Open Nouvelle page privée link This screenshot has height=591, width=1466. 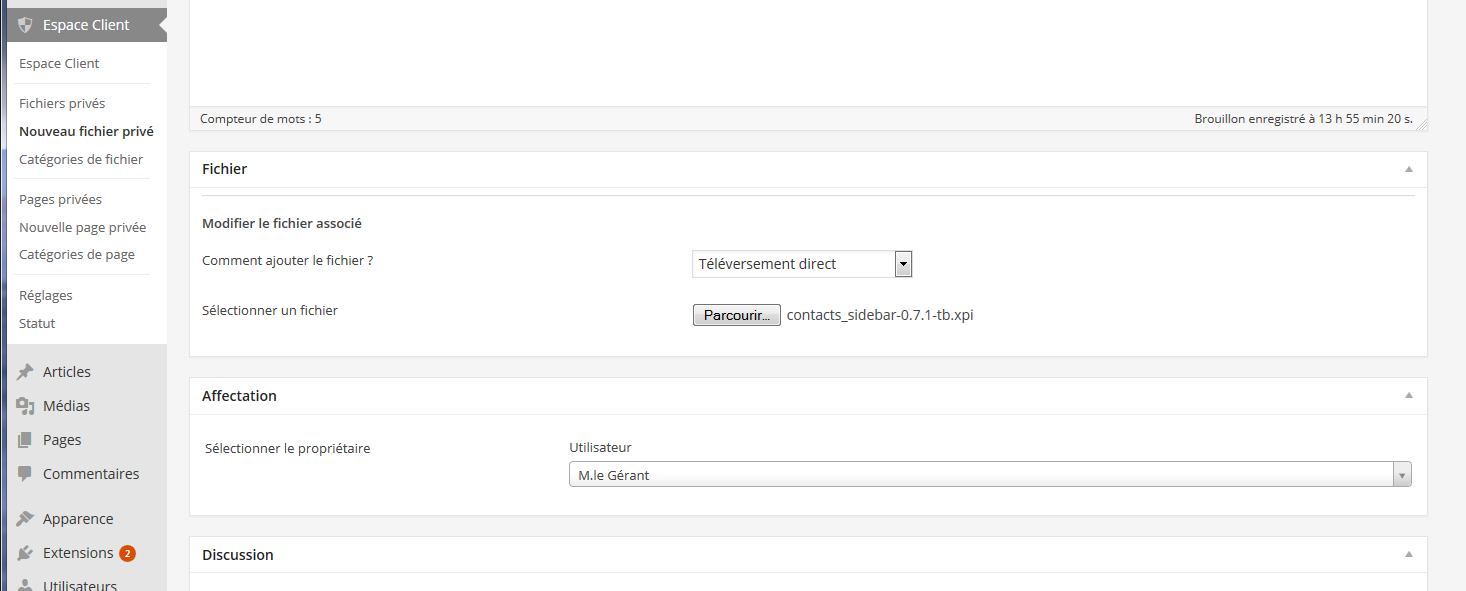[x=82, y=227]
